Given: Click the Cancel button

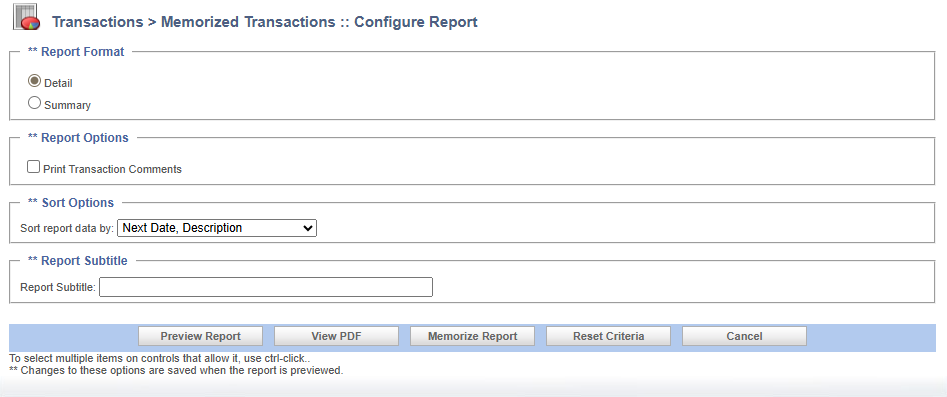Looking at the screenshot, I should 744,336.
